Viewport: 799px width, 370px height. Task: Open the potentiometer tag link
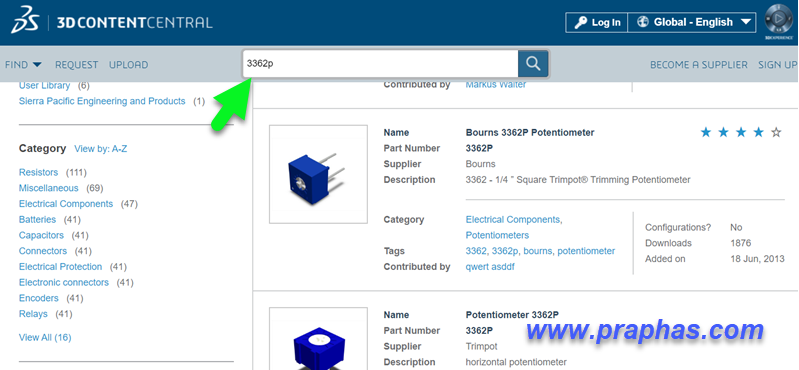click(586, 251)
